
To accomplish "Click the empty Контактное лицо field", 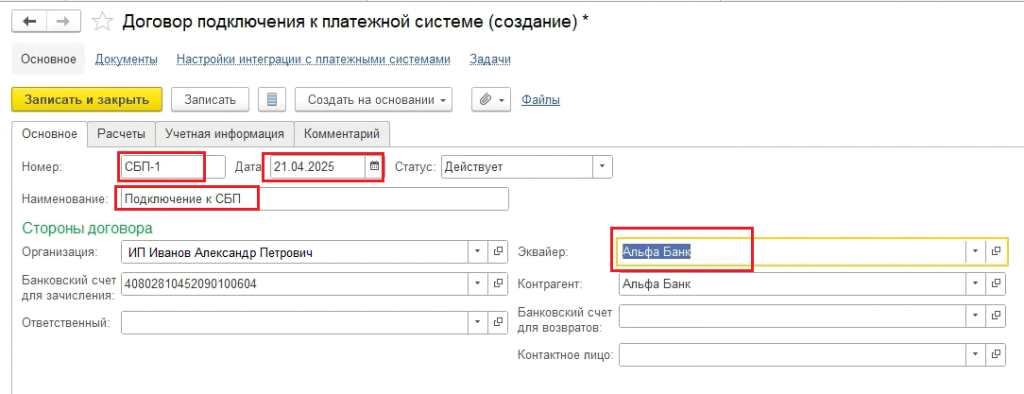I will [x=792, y=355].
